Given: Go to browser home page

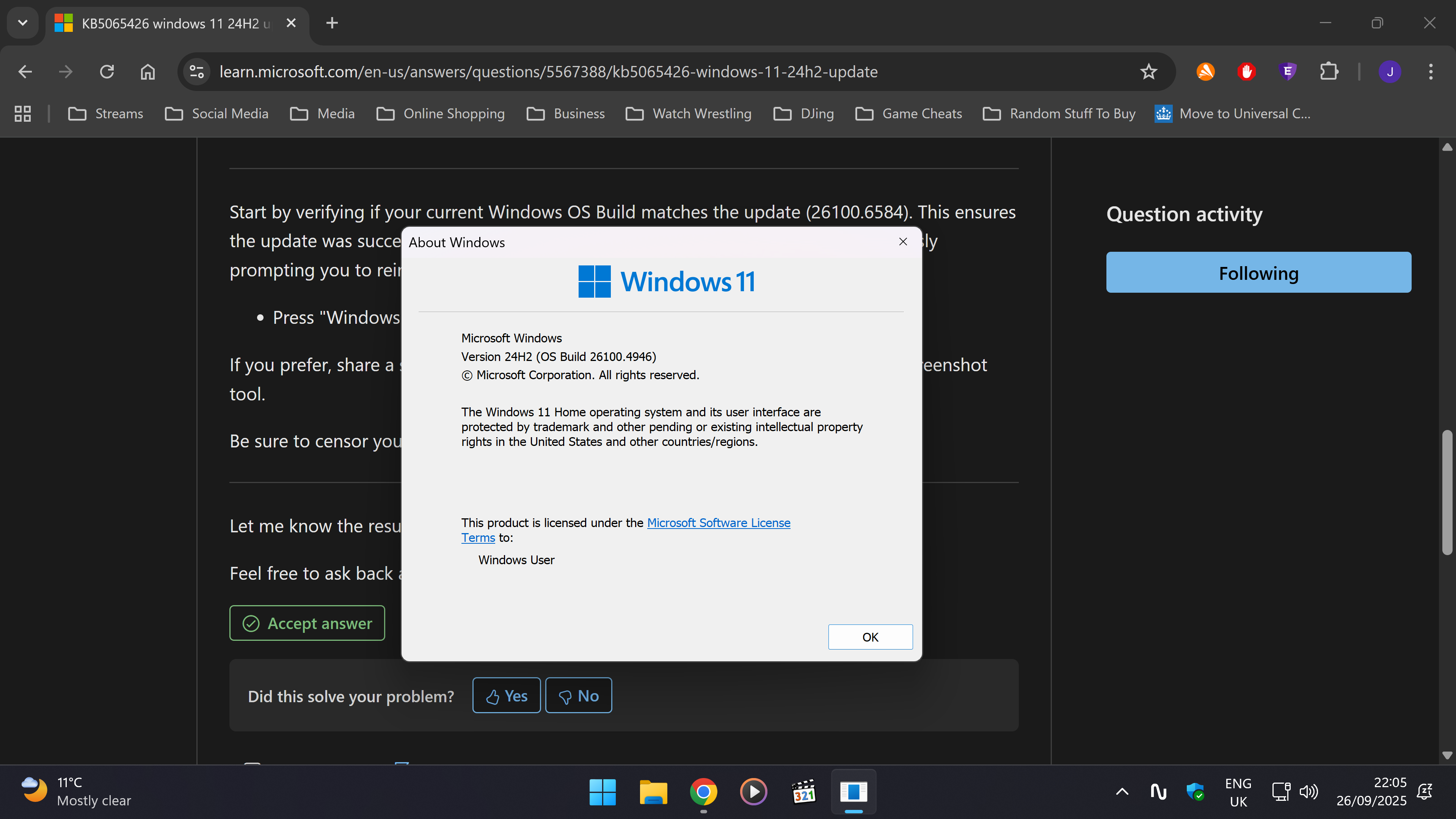Looking at the screenshot, I should [x=147, y=72].
